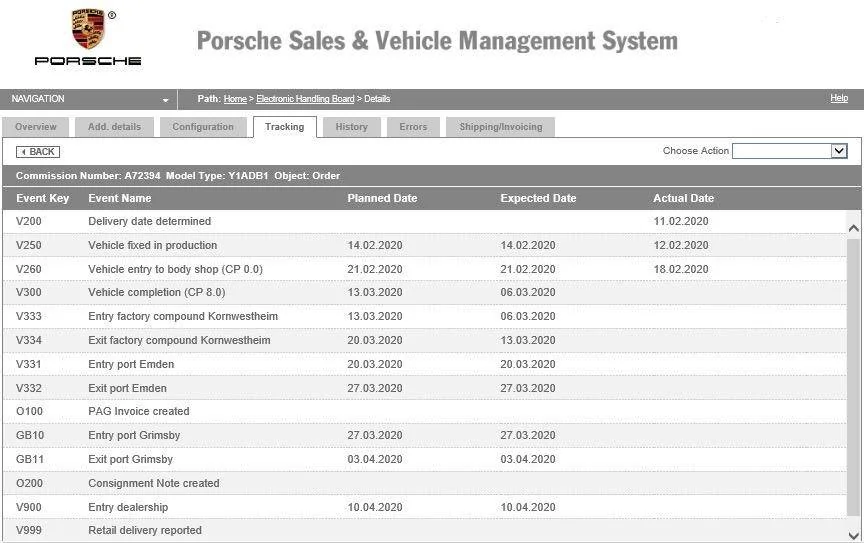Select event key V332
The height and width of the screenshot is (543, 864).
29,388
